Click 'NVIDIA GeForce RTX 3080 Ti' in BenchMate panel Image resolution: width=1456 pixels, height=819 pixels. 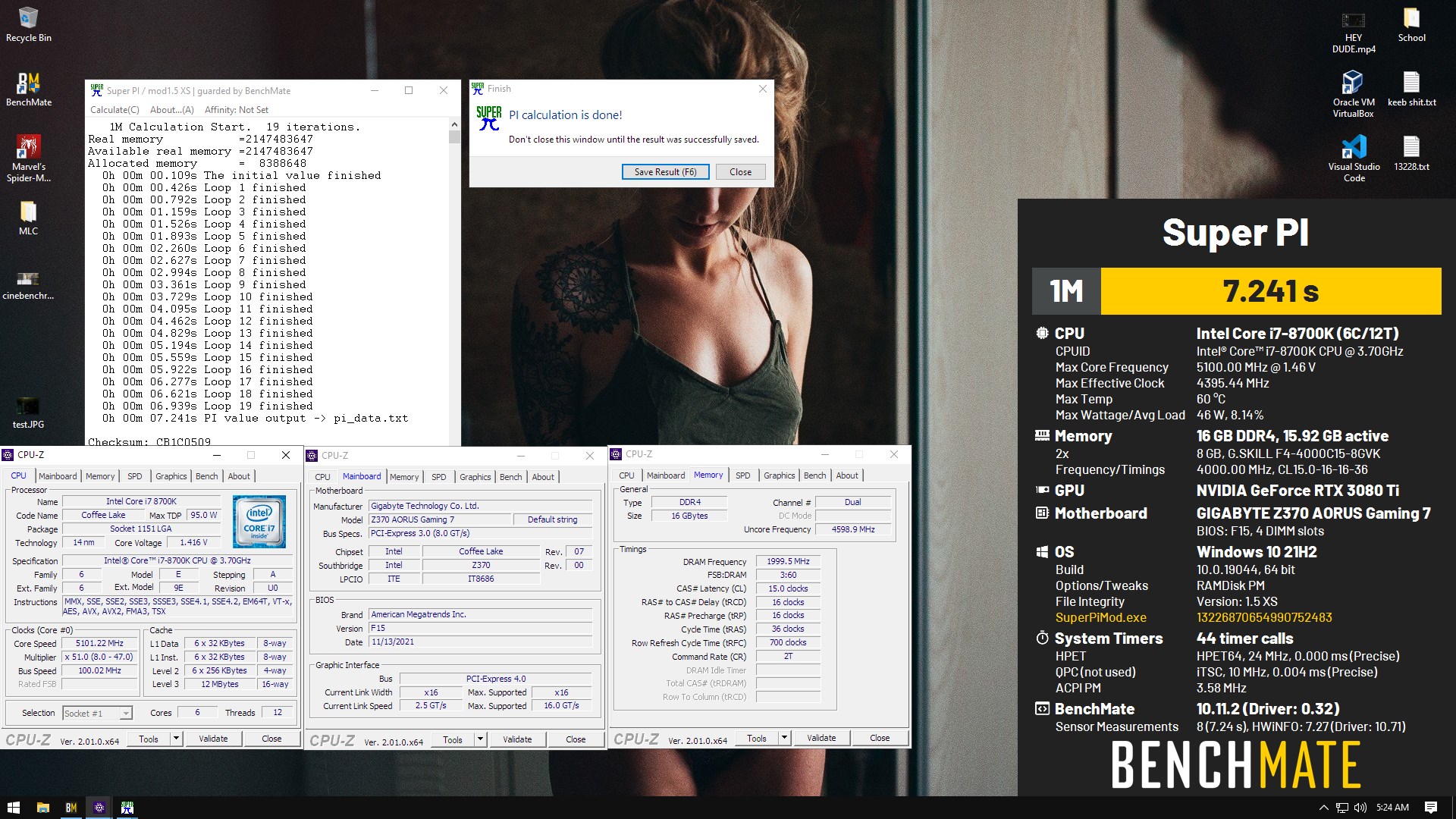[1298, 491]
